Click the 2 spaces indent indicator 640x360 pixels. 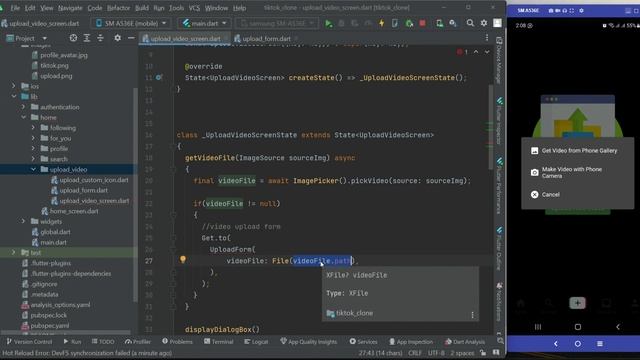point(462,353)
